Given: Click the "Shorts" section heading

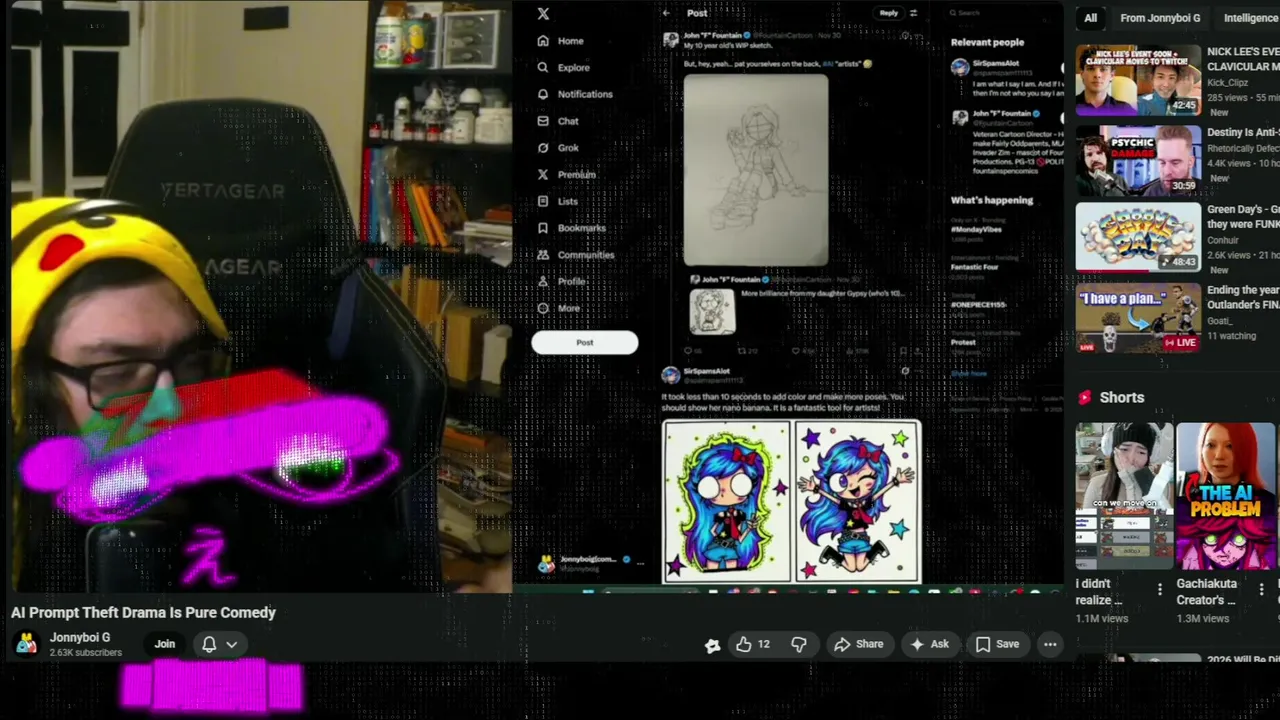Looking at the screenshot, I should coord(1122,398).
